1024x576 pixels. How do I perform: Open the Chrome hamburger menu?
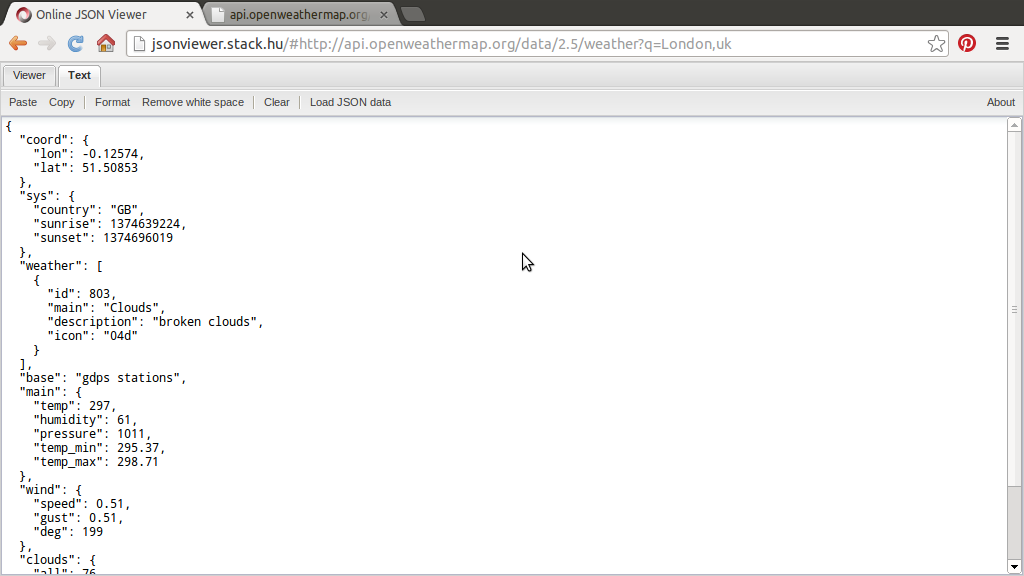1000,43
